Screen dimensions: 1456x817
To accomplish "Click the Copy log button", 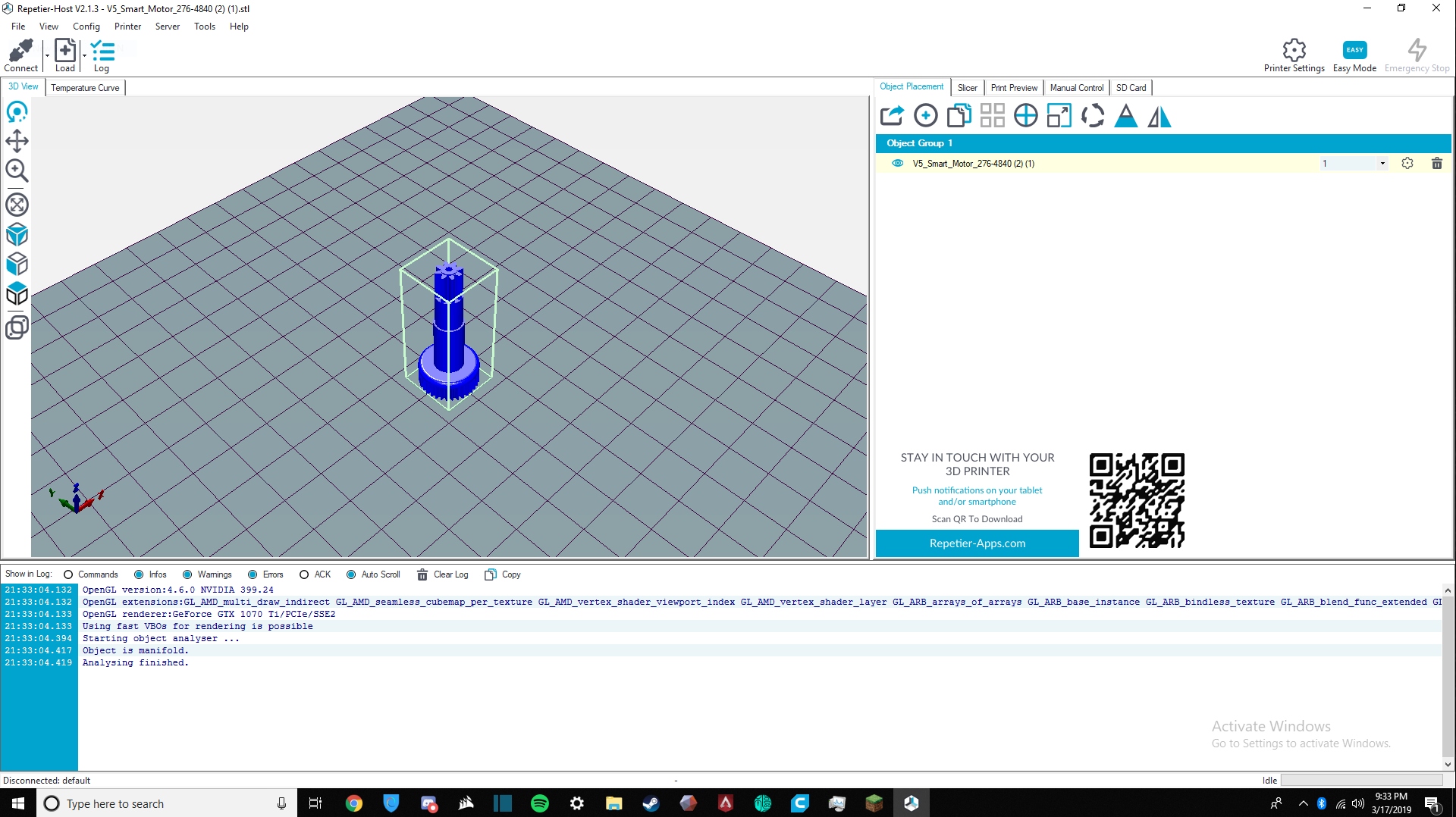I will coord(503,574).
